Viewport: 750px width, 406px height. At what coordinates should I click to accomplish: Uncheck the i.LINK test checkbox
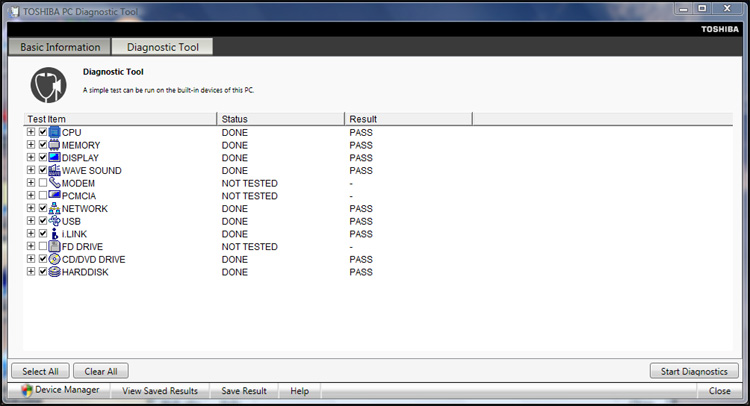click(43, 233)
